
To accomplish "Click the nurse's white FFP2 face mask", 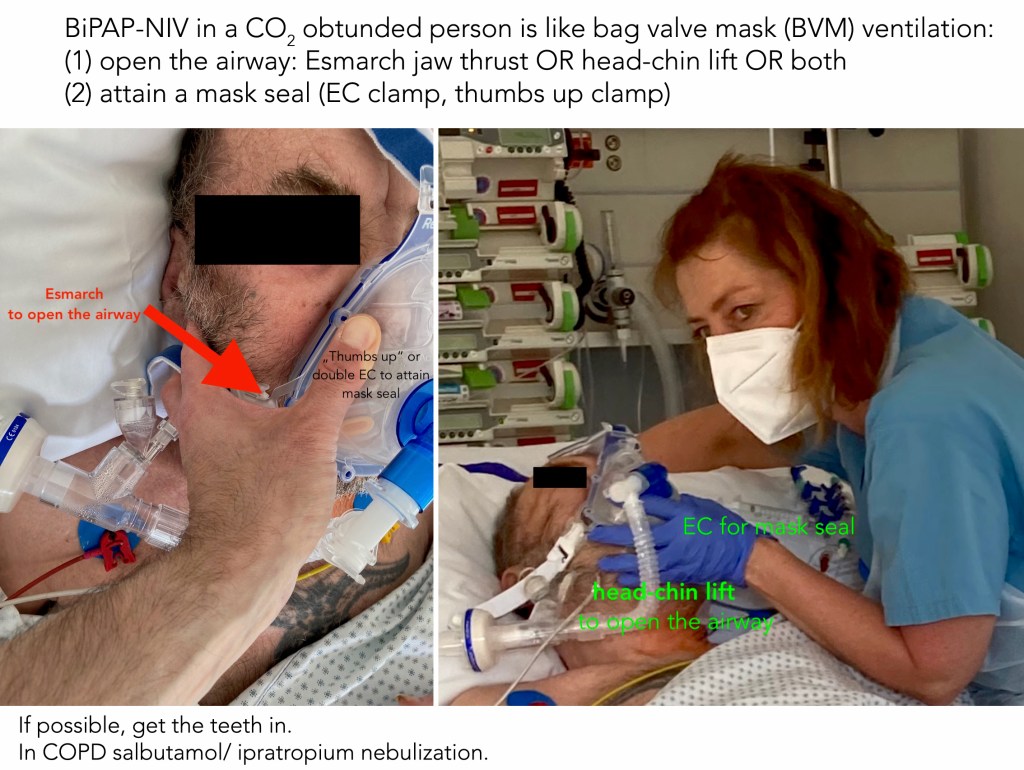I will [759, 381].
